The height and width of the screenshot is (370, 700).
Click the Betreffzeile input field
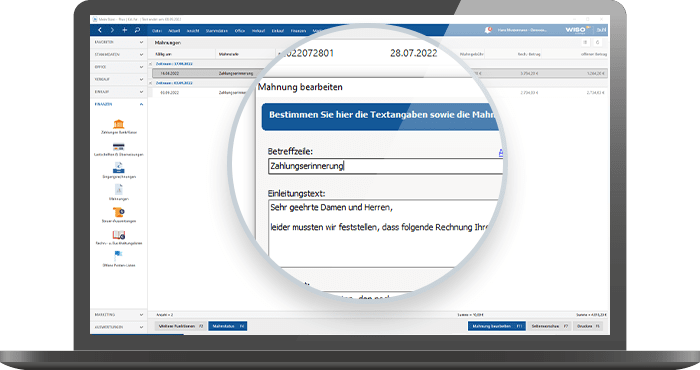pyautogui.click(x=386, y=166)
